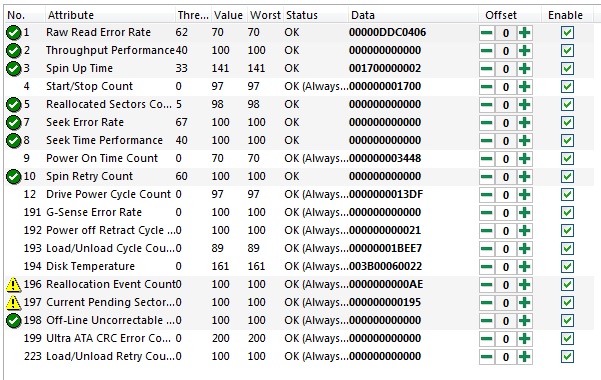This screenshot has width=601, height=380.
Task: Click the yellow warning icon for Reallocation Event Count
Action: [x=13, y=285]
